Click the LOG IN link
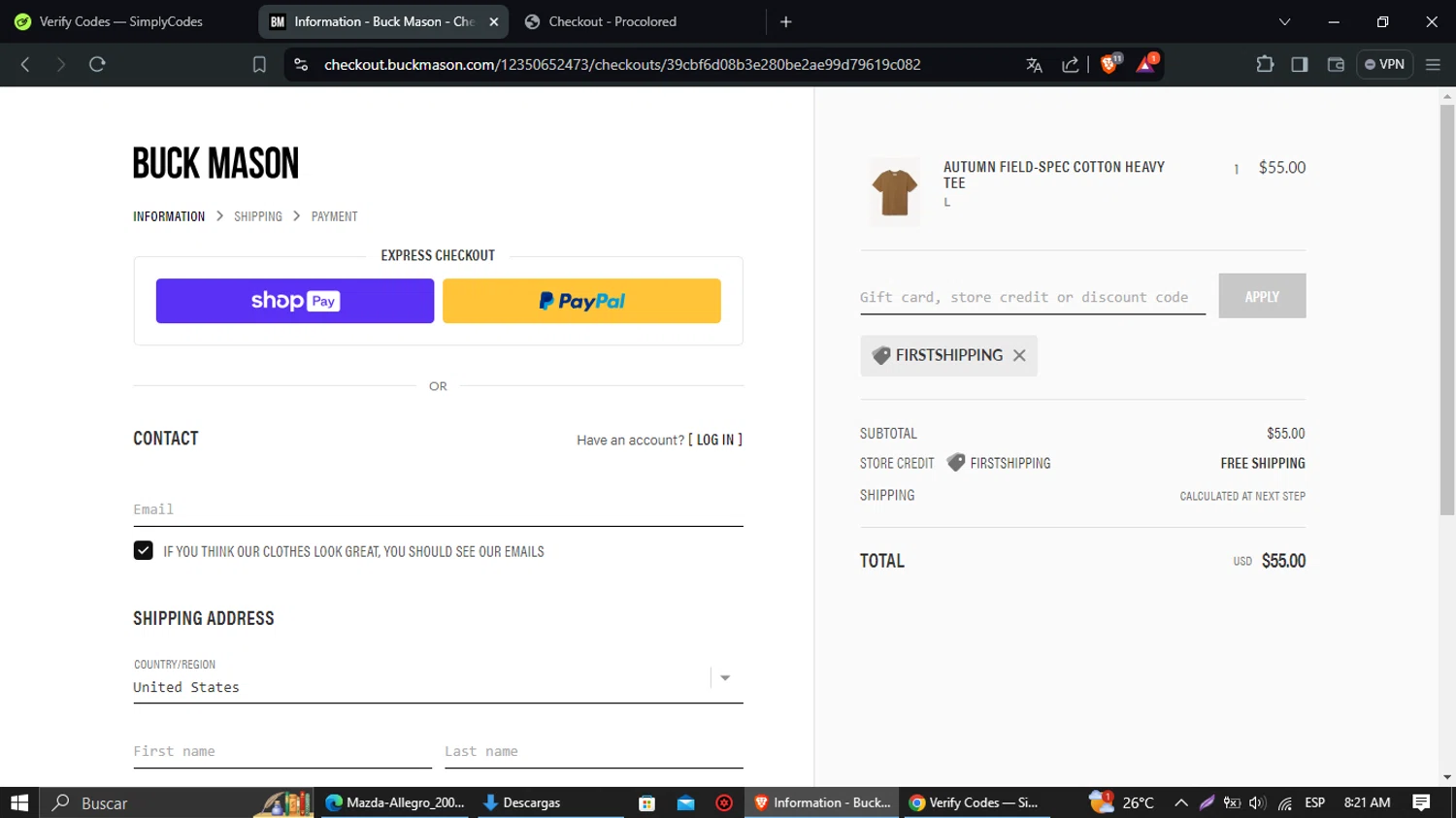Viewport: 1456px width, 818px height. (x=715, y=440)
